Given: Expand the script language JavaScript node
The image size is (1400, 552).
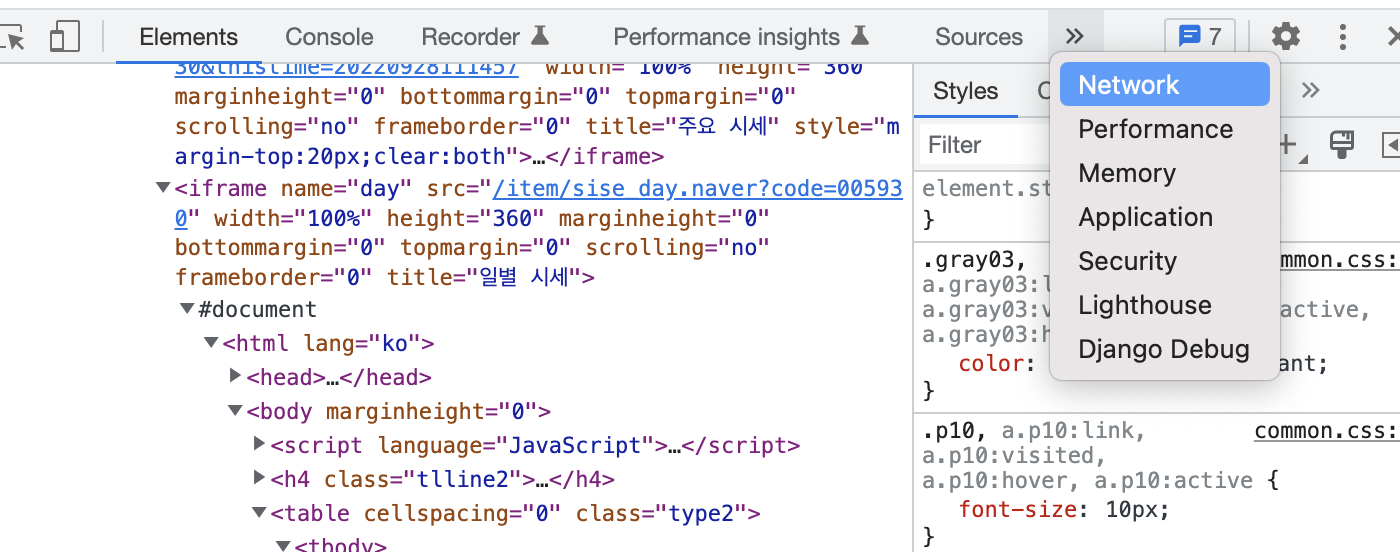Looking at the screenshot, I should click(260, 444).
